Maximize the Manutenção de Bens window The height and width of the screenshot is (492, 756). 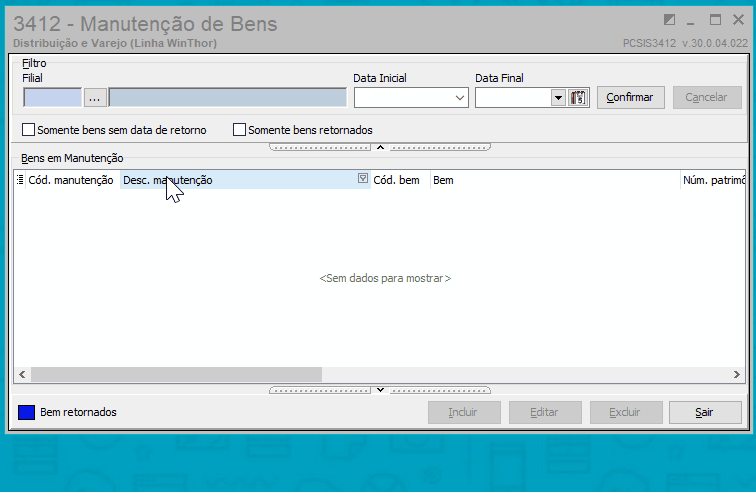pos(715,20)
